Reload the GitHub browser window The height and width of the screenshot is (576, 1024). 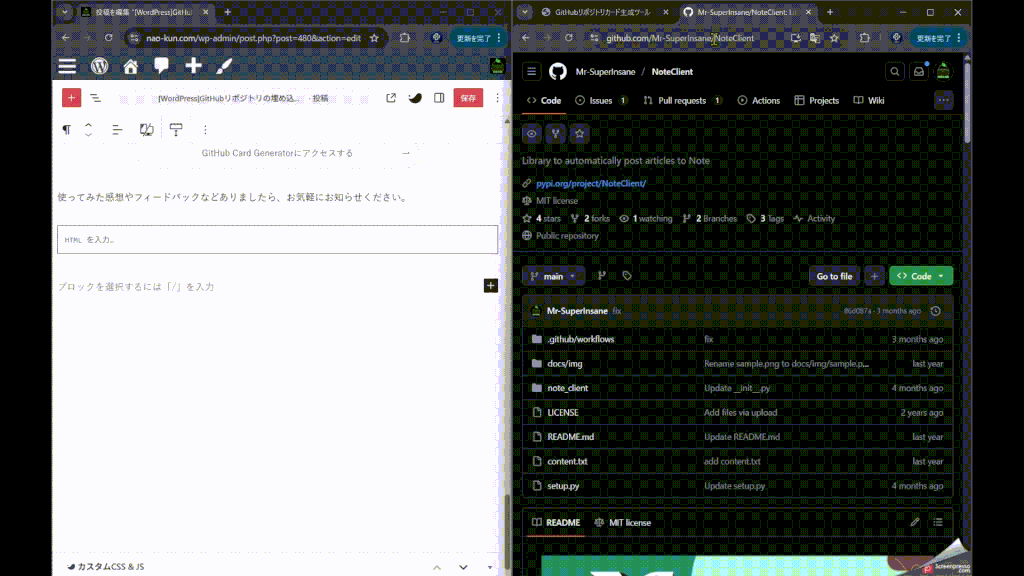[x=569, y=39]
